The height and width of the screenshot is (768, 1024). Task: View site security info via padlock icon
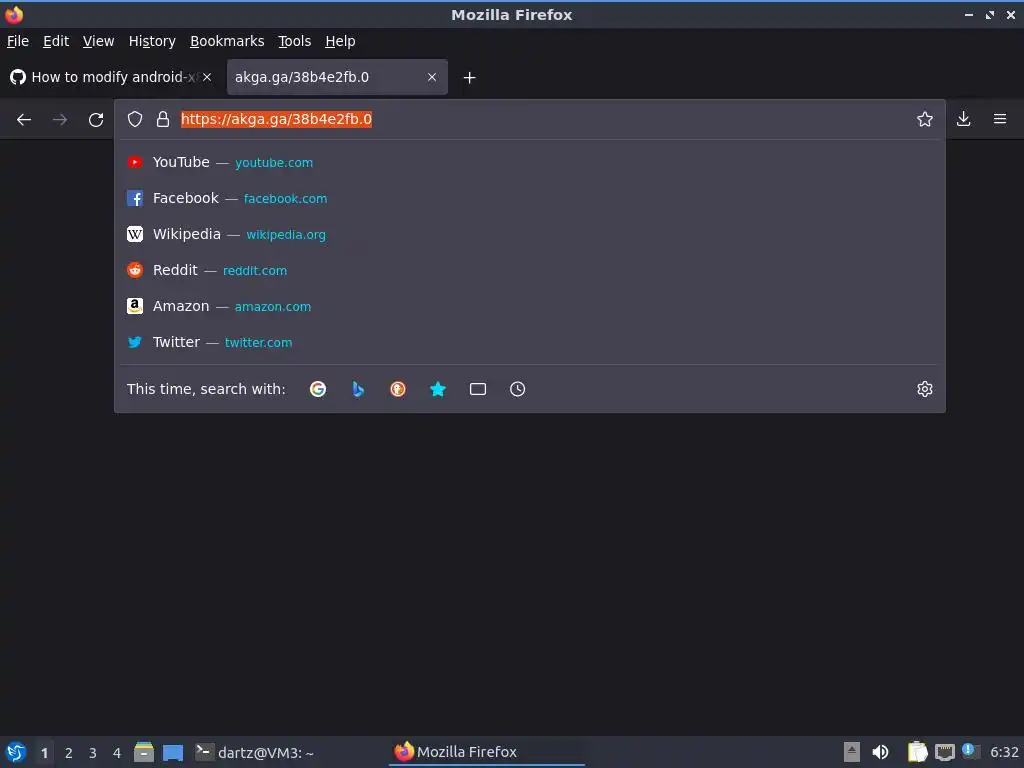click(x=163, y=119)
